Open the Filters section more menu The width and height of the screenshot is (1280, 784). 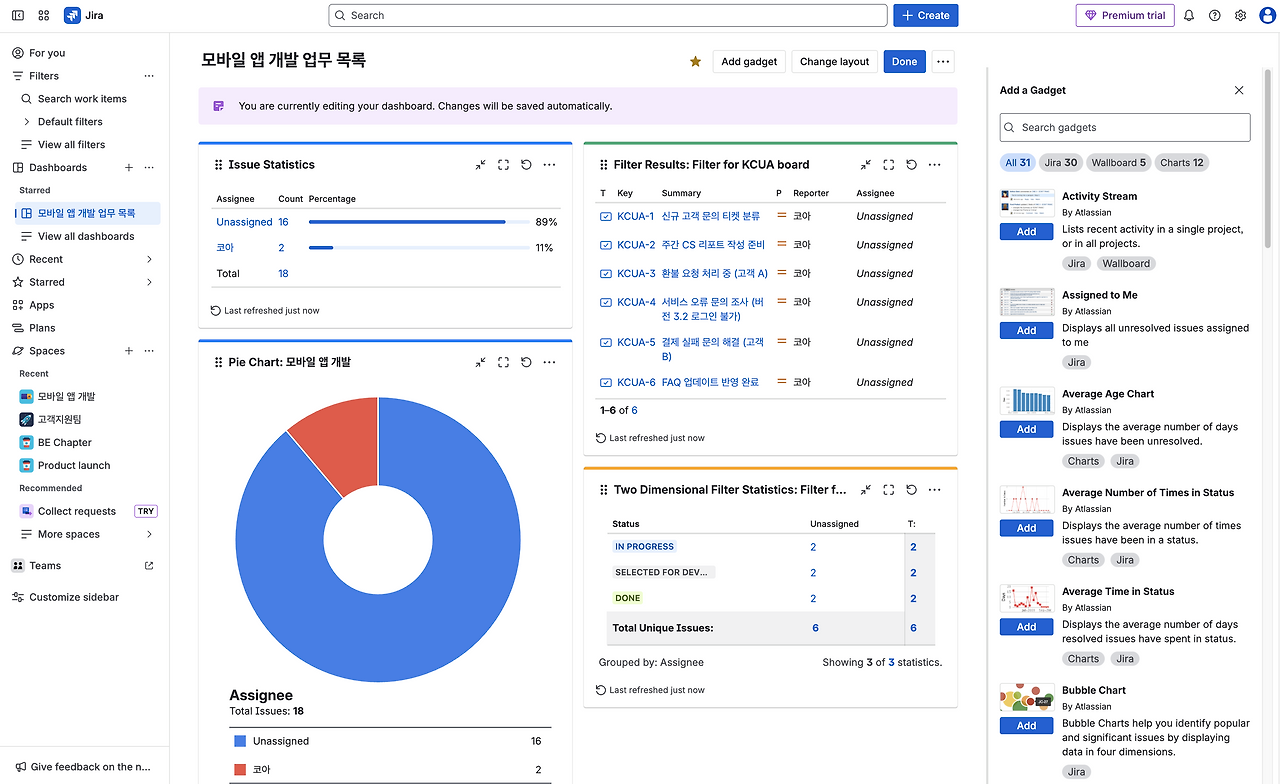coord(149,76)
